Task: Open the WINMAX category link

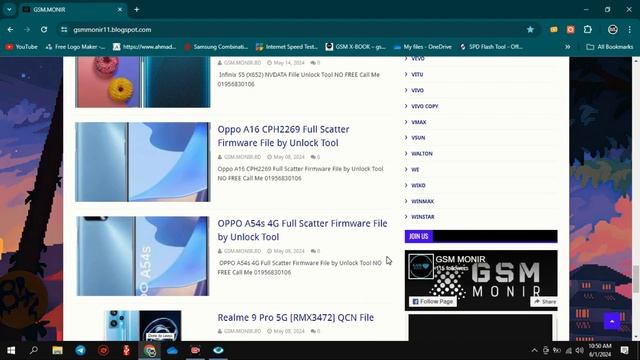Action: tap(422, 201)
